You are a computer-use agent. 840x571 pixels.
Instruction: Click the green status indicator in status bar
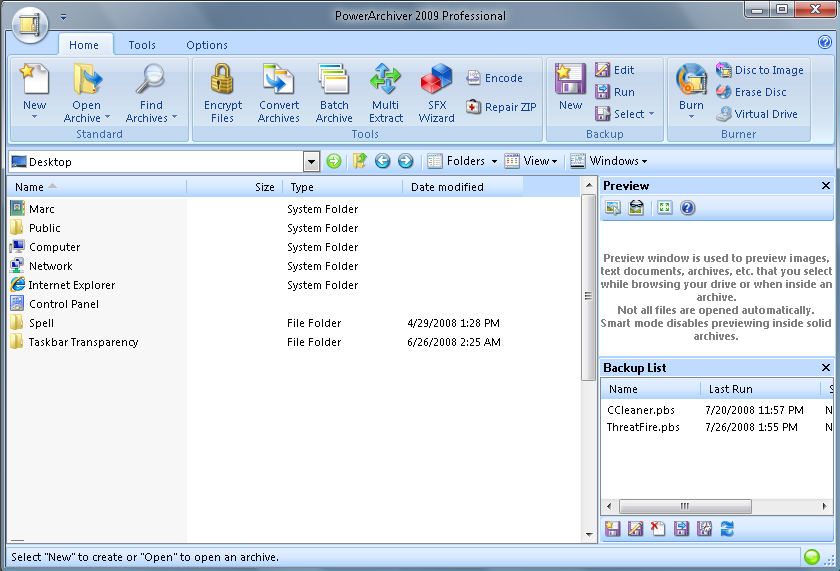click(812, 557)
